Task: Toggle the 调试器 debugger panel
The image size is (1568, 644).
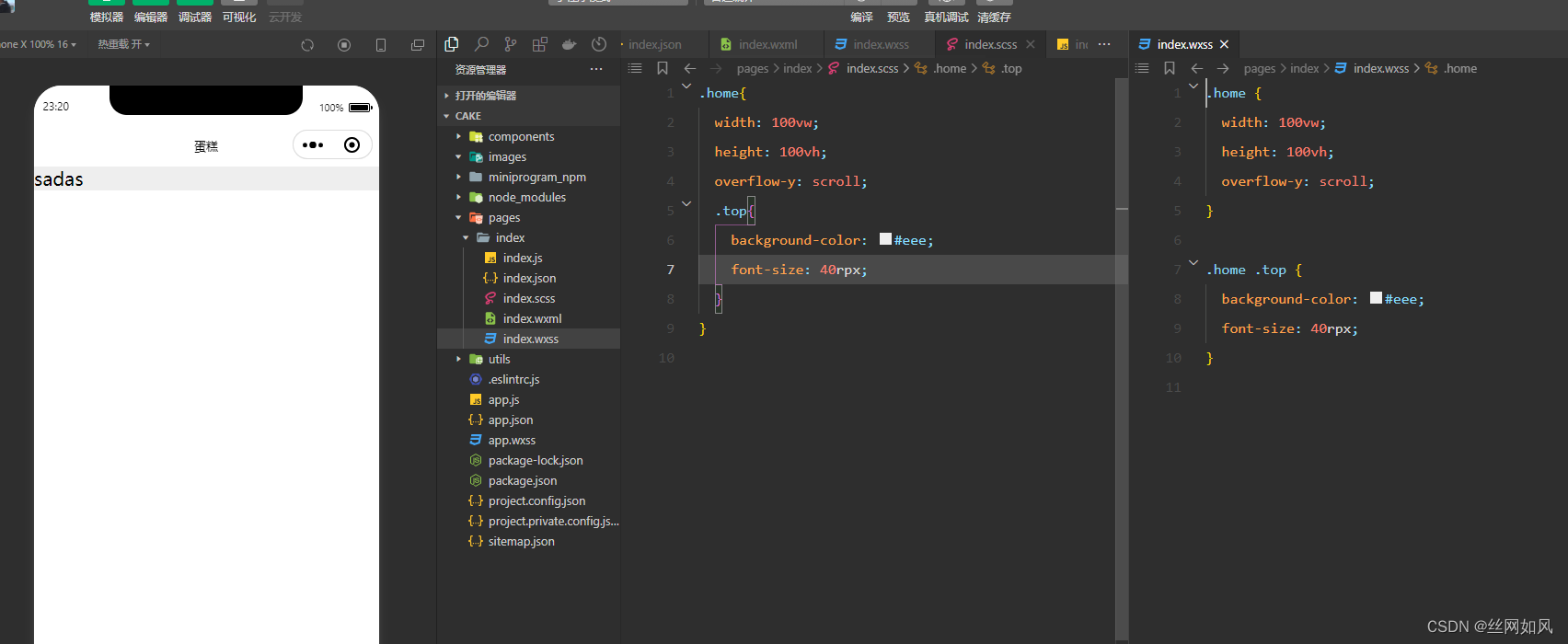Action: click(x=195, y=17)
